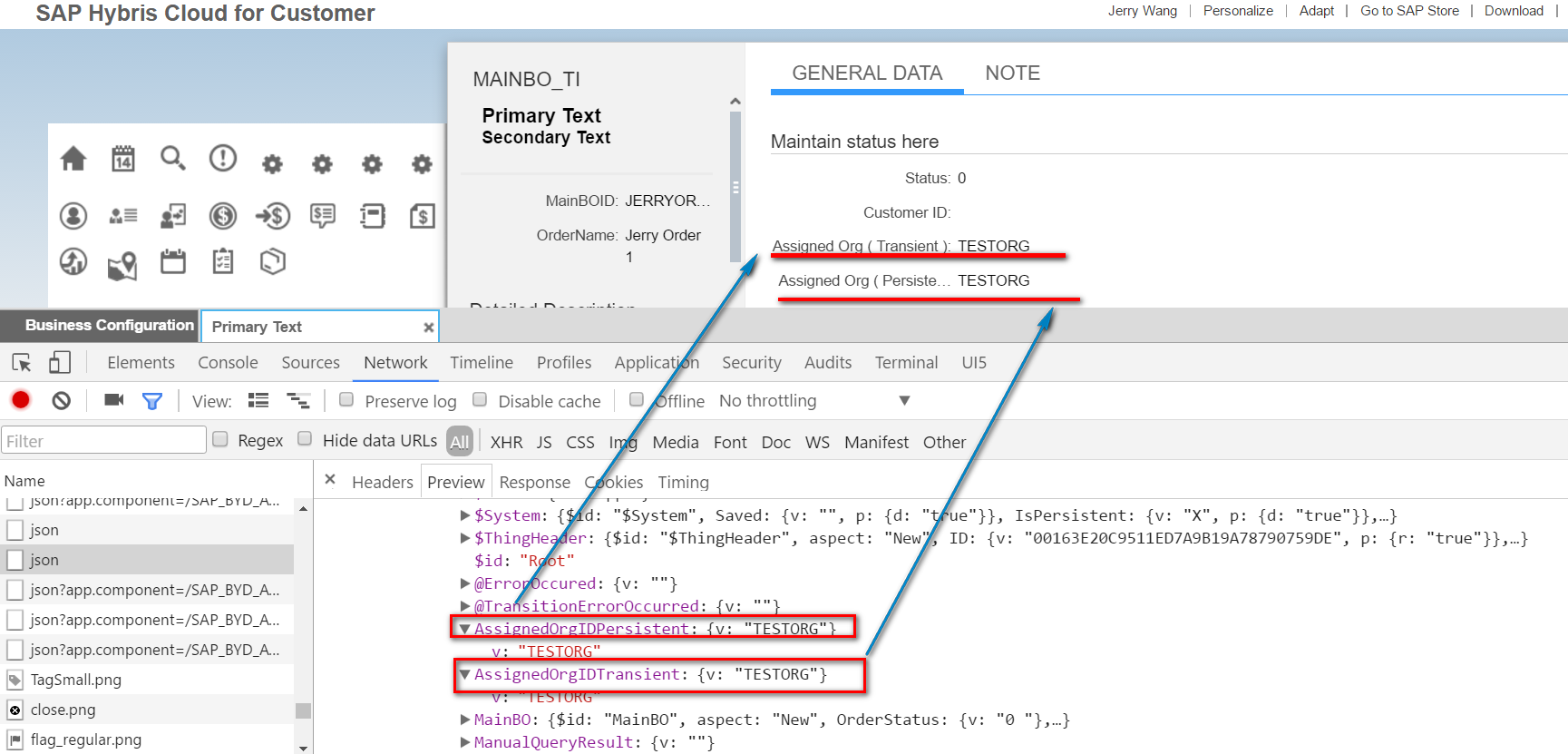Click the Personalize link
The image size is (1568, 754).
point(1238,11)
